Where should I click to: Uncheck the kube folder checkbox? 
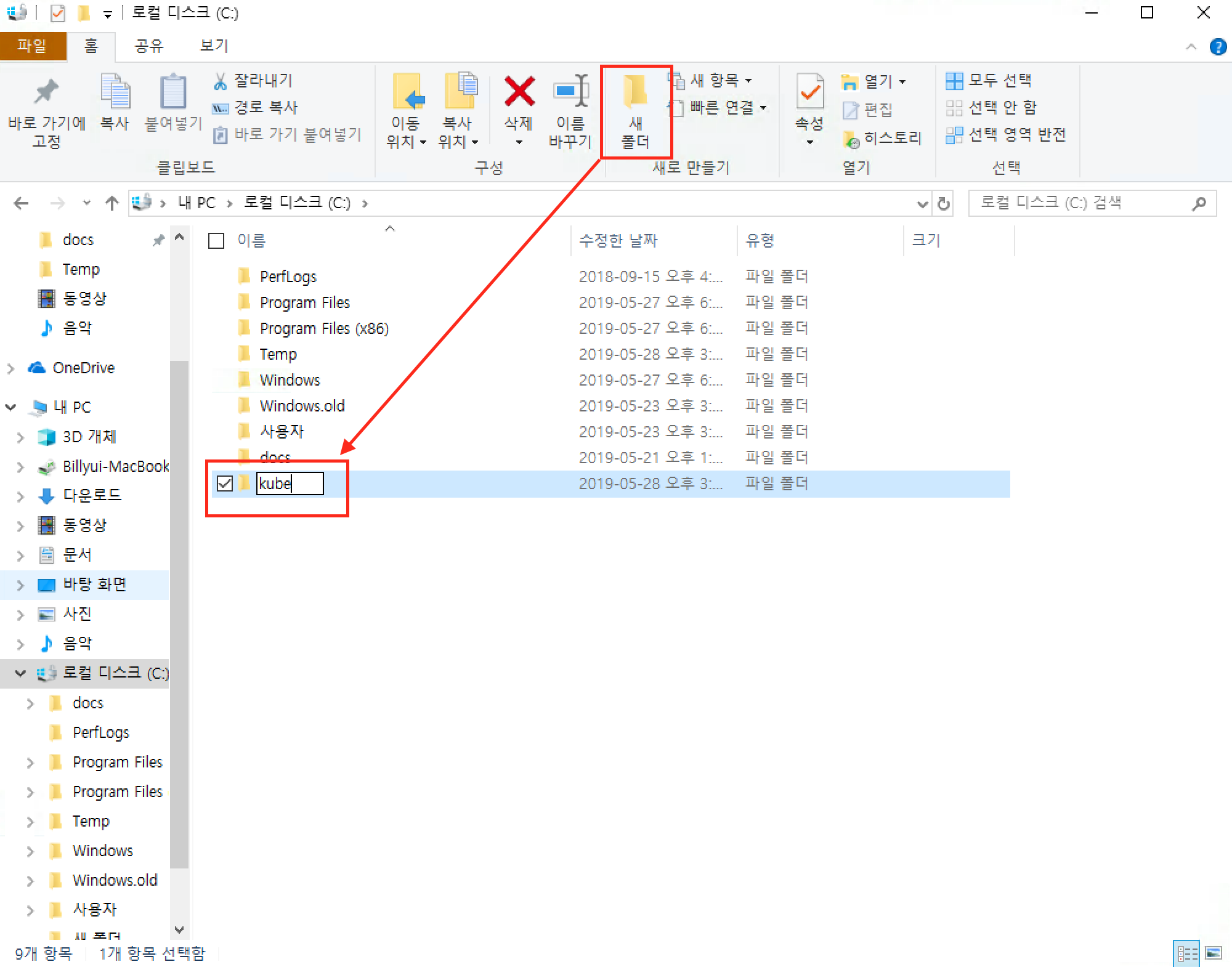tap(225, 483)
